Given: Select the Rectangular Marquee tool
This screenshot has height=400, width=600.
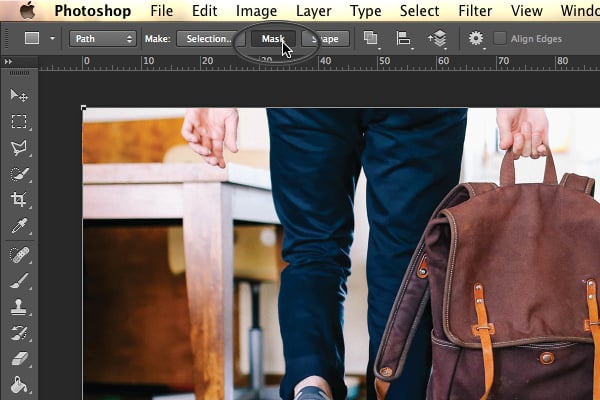Looking at the screenshot, I should tap(19, 121).
